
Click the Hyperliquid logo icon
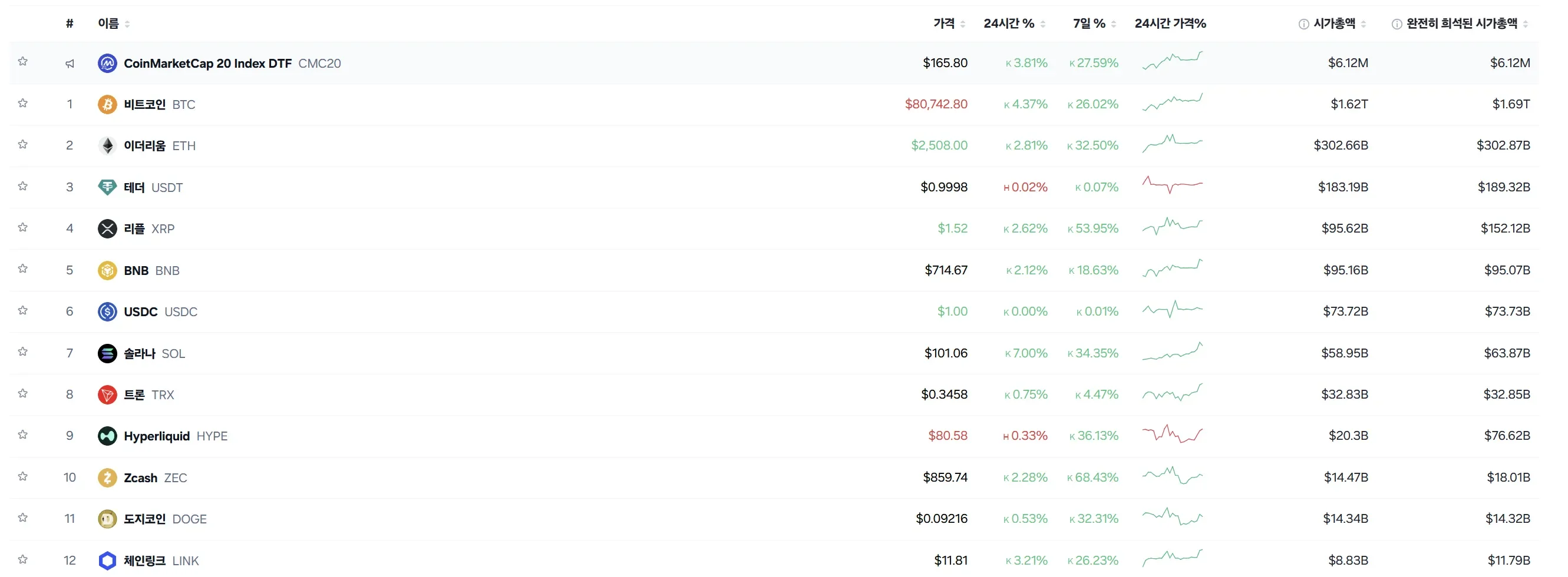107,436
